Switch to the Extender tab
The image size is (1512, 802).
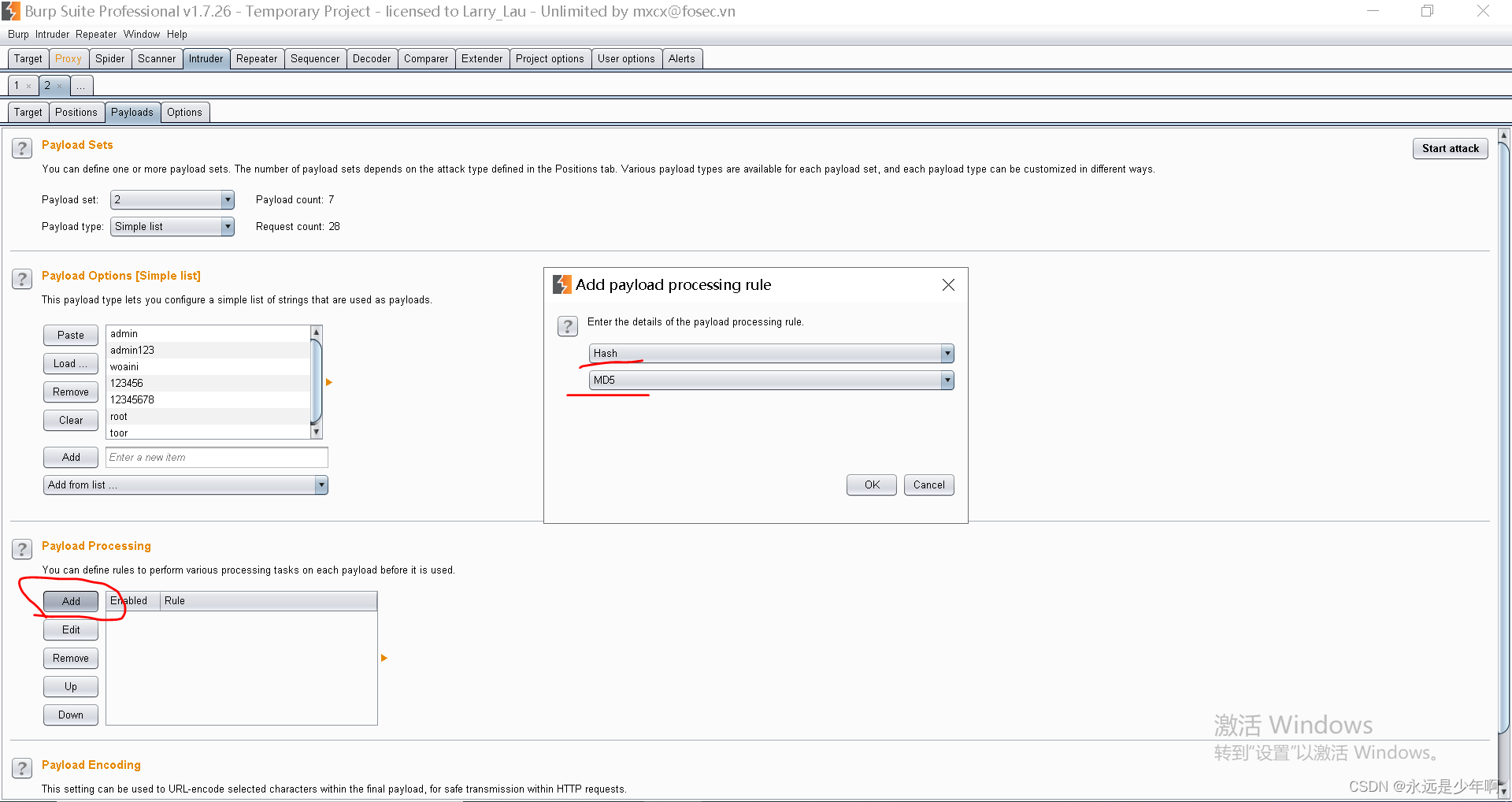tap(482, 59)
